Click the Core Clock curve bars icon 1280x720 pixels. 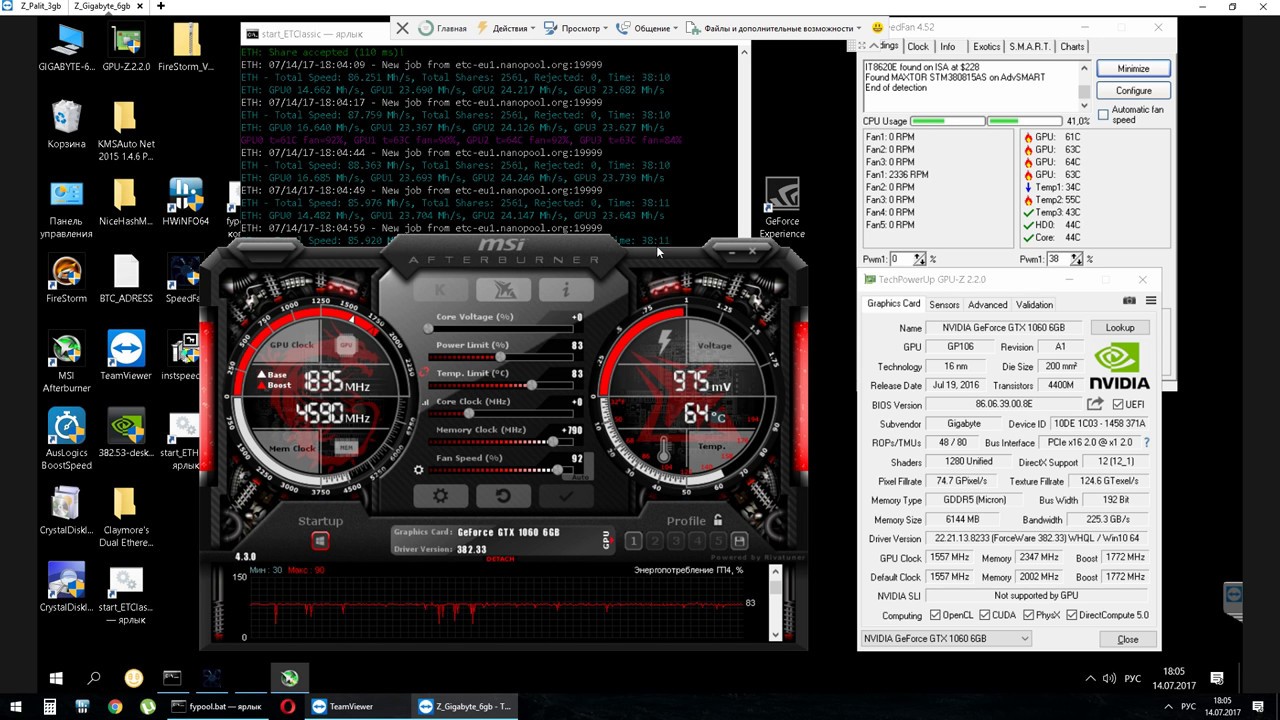[427, 402]
